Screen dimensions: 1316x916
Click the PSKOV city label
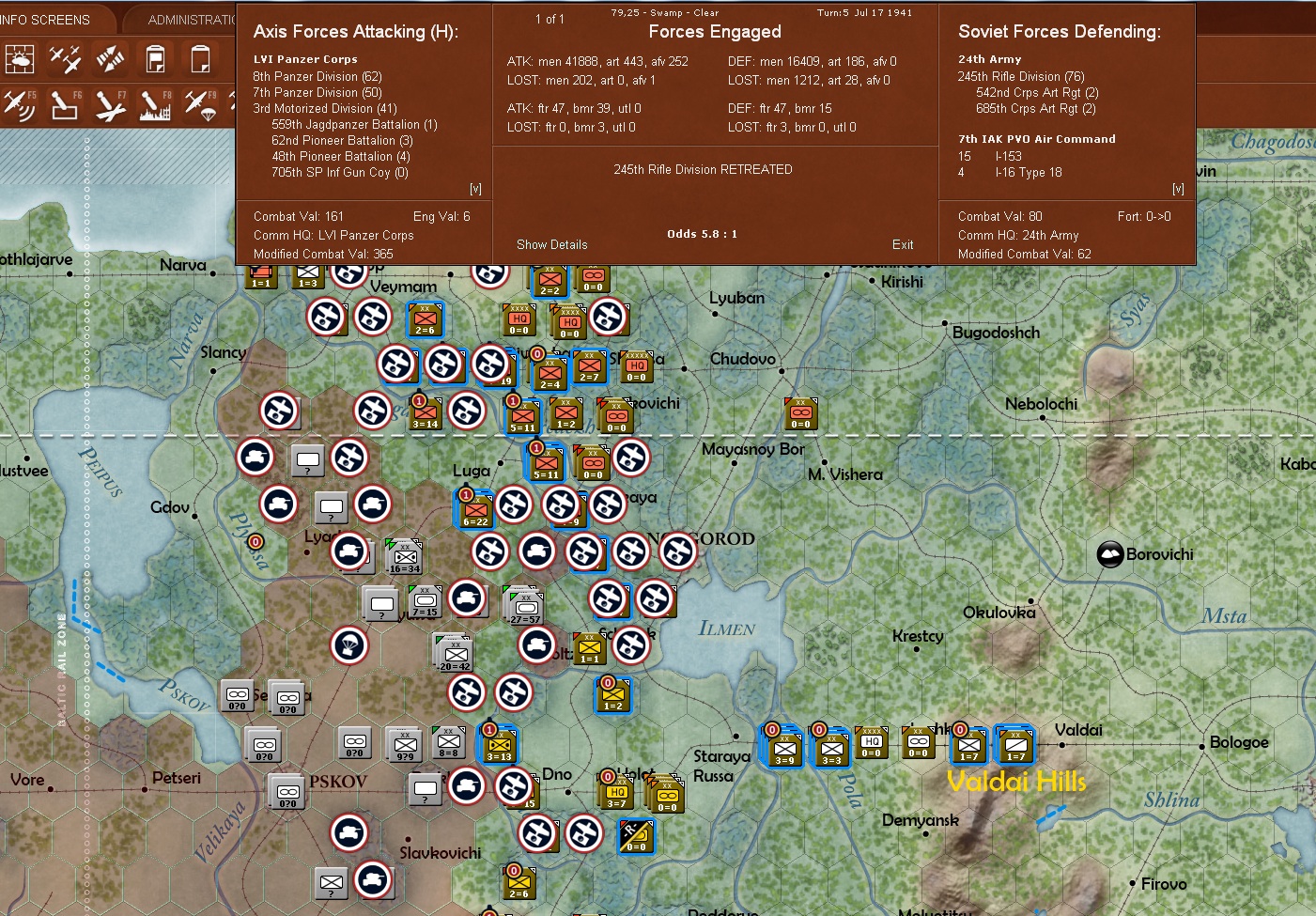coord(338,782)
